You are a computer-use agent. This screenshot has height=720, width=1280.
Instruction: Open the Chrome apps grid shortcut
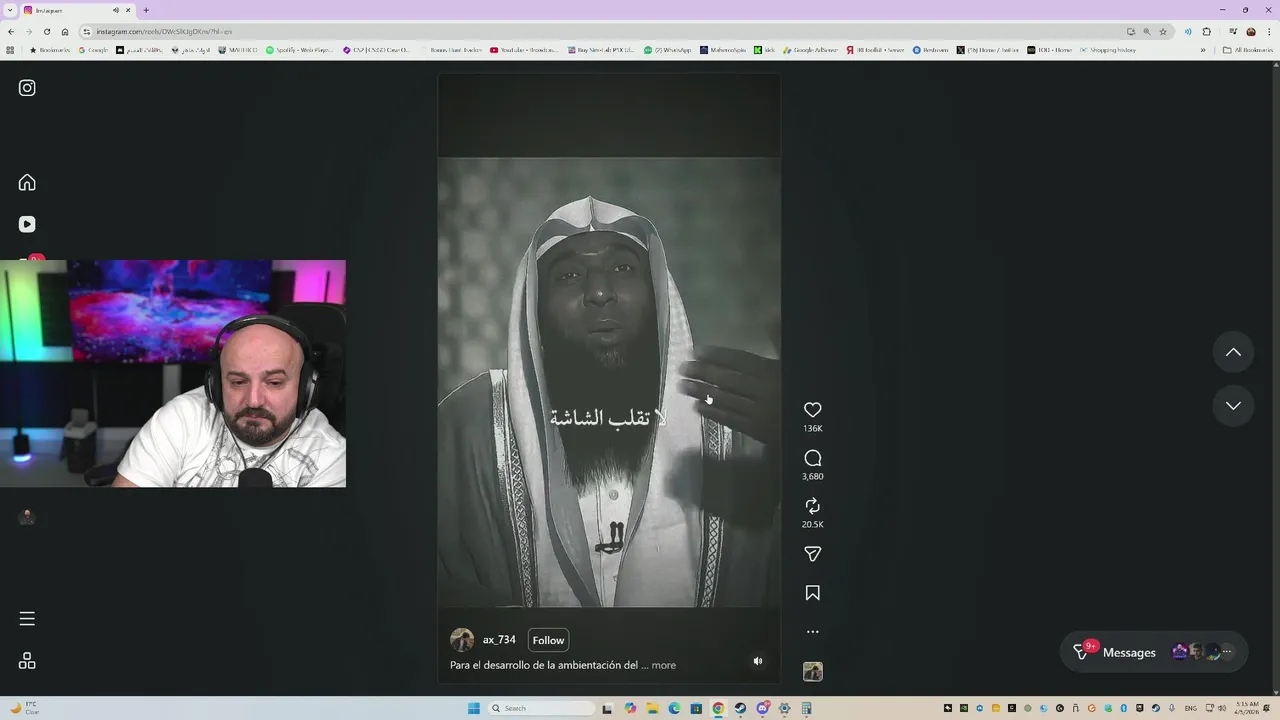click(x=11, y=50)
